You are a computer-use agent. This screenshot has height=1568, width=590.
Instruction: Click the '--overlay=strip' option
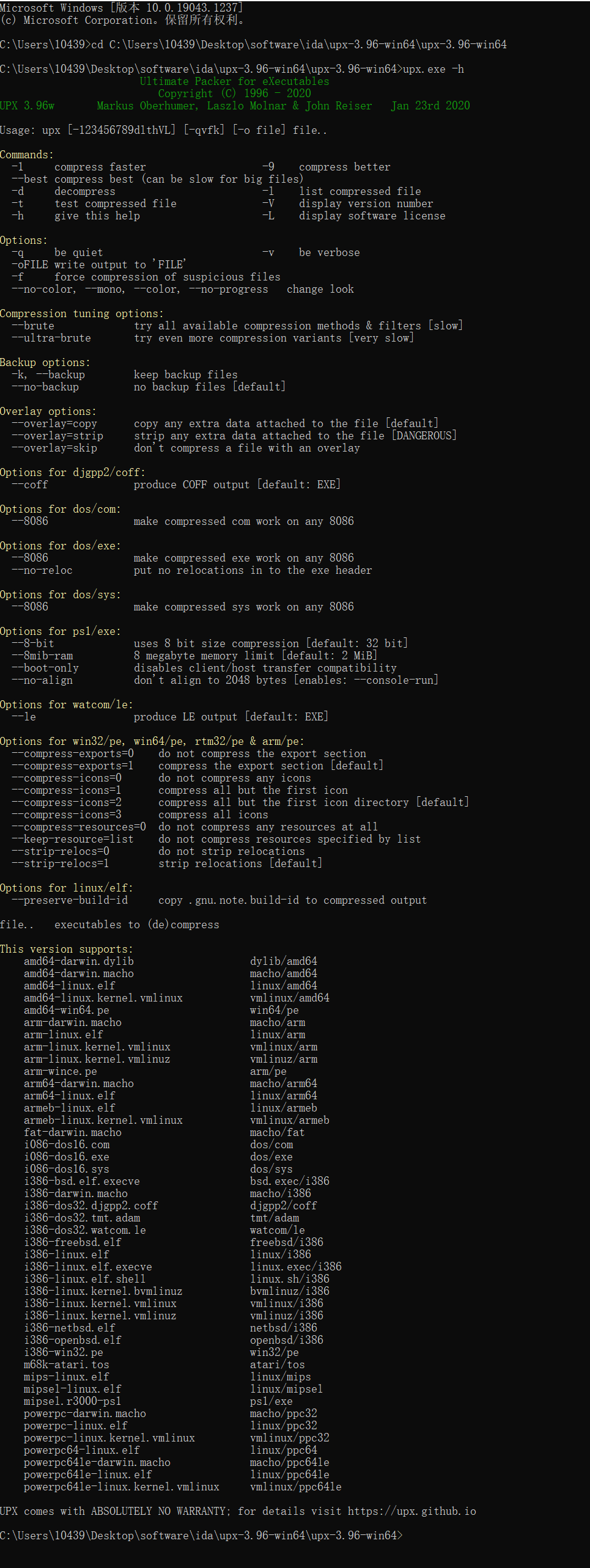coord(57,436)
